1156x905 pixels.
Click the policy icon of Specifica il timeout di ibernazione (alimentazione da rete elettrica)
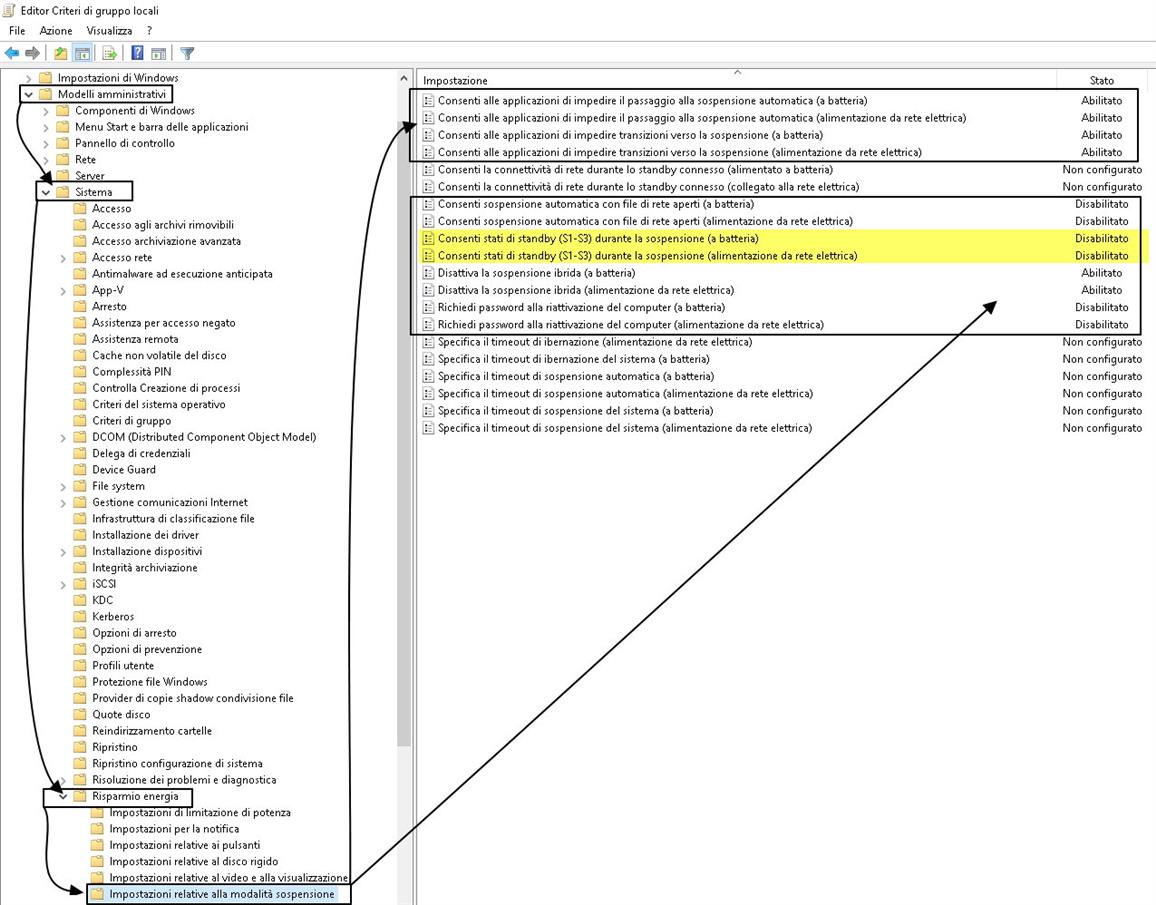point(428,342)
